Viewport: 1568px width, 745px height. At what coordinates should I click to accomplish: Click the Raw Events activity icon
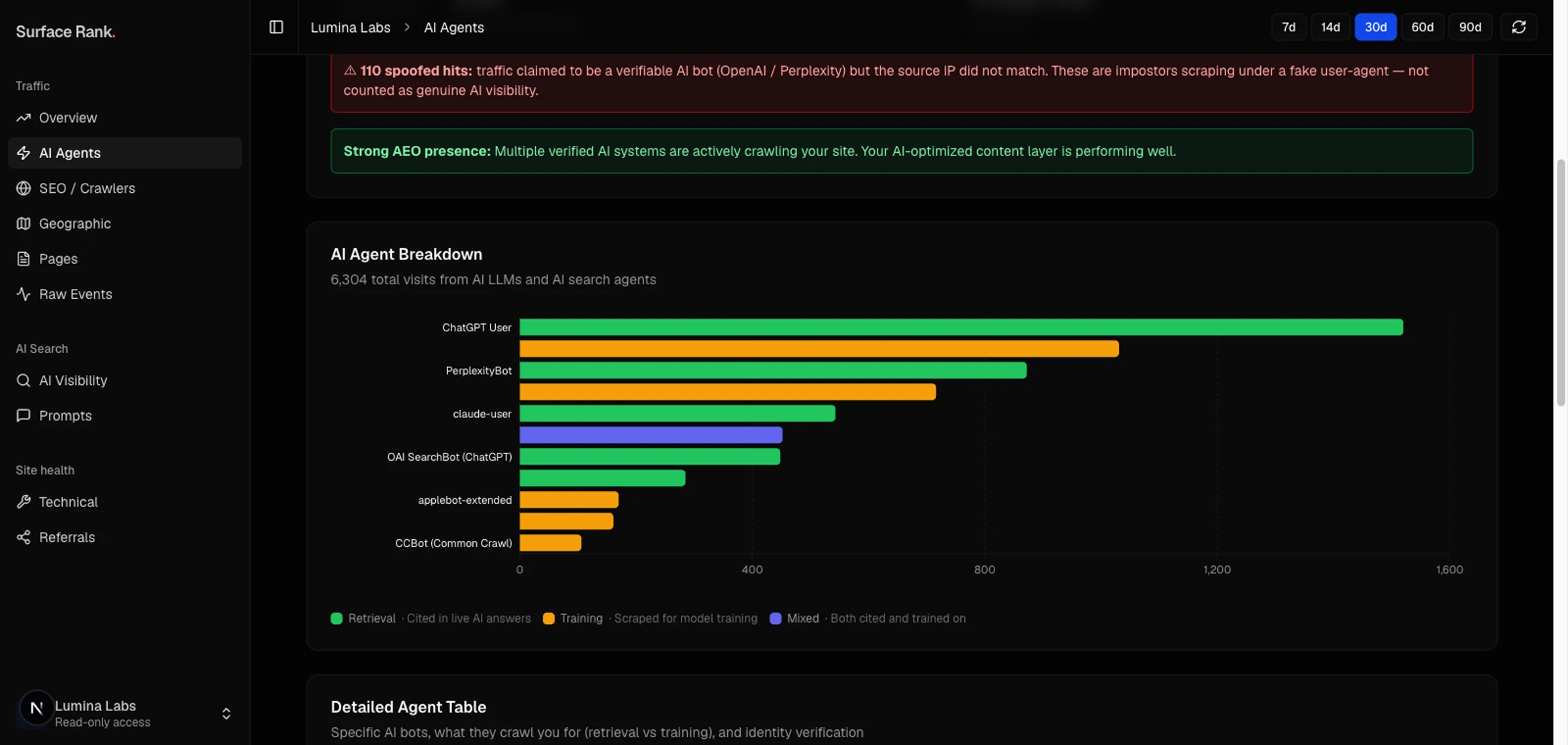click(24, 294)
